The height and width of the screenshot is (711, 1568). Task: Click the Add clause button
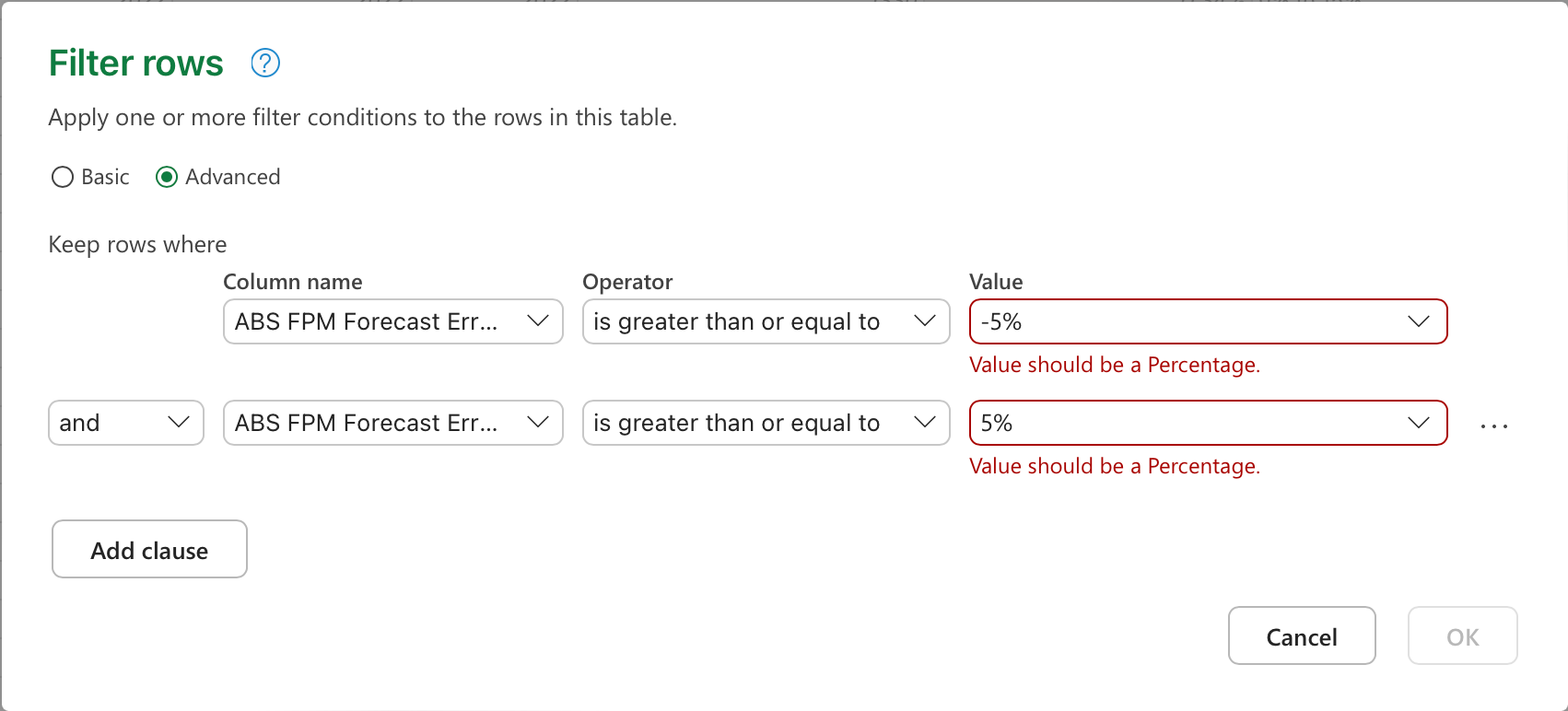click(x=148, y=549)
